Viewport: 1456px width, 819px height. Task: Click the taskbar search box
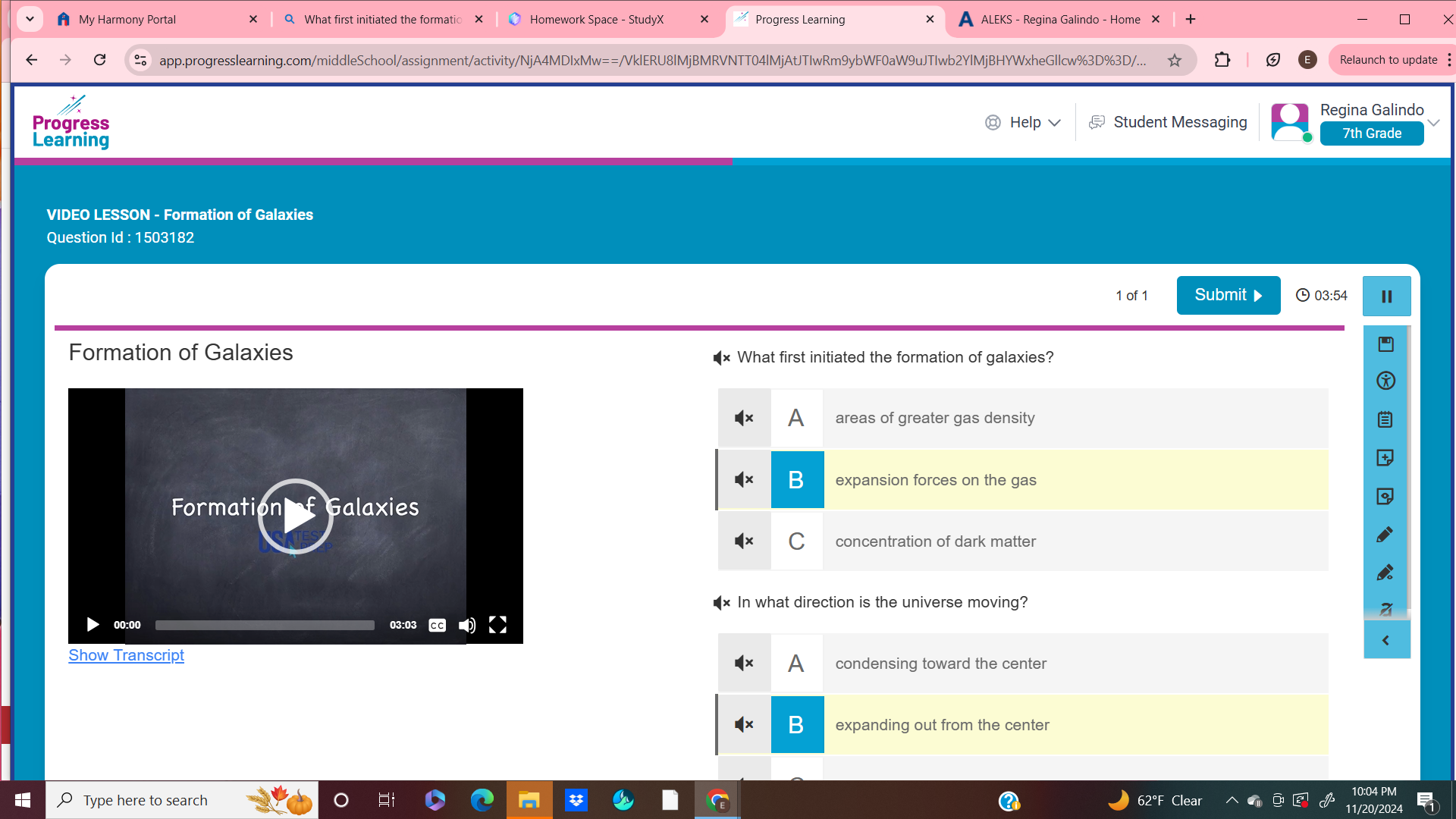coord(182,800)
